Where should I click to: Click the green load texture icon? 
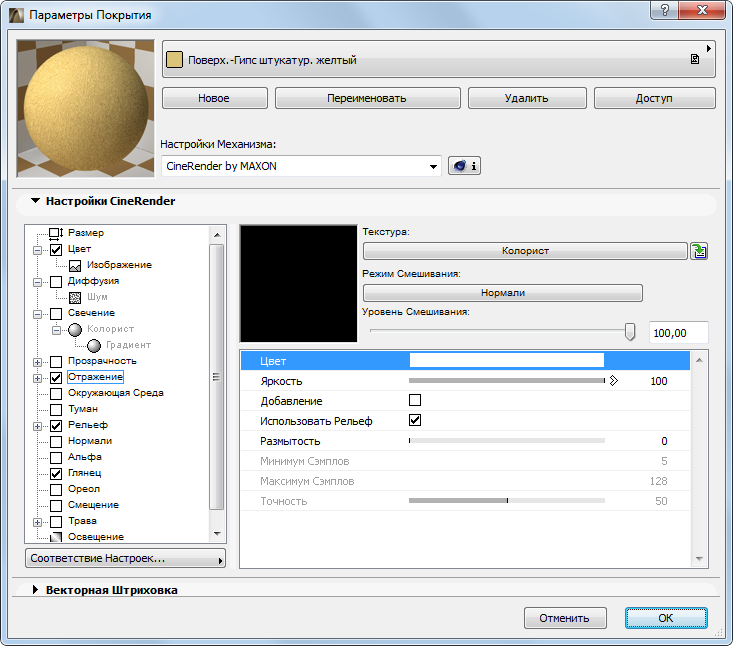pyautogui.click(x=699, y=251)
